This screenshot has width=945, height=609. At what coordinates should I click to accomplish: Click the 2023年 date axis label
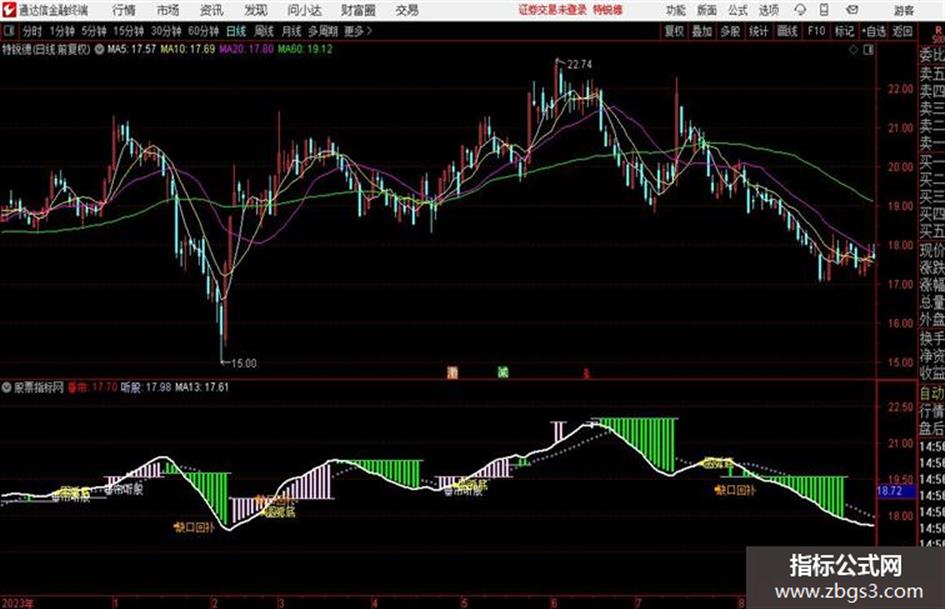pos(17,603)
